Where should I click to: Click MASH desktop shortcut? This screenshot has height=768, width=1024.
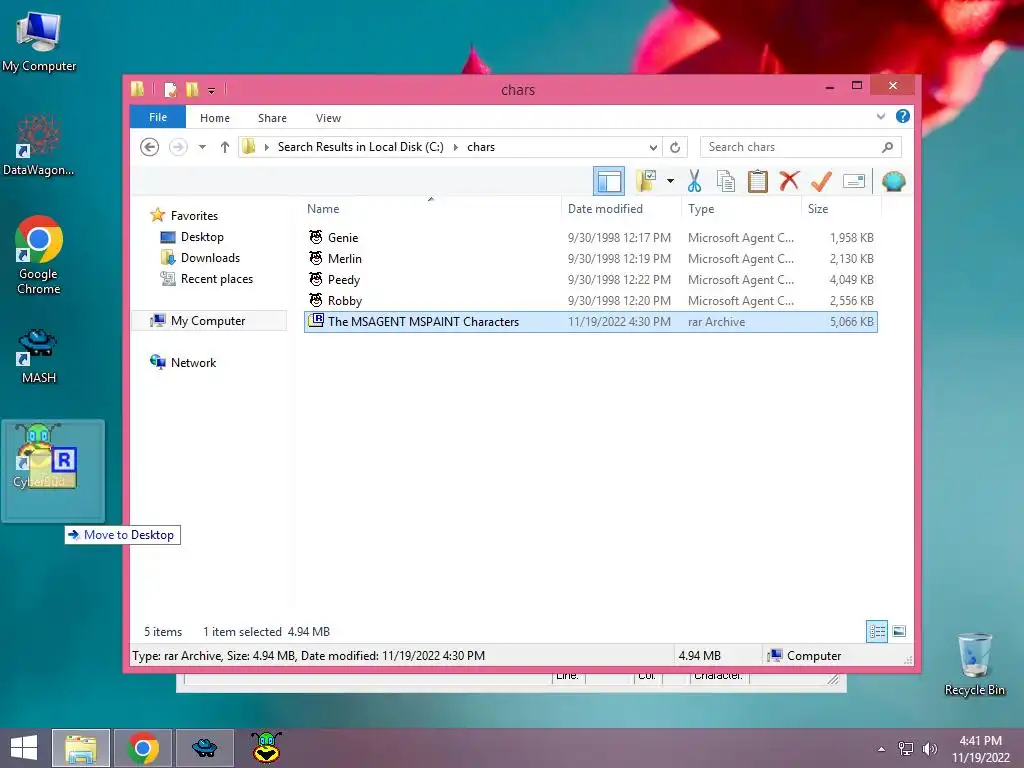pyautogui.click(x=39, y=356)
